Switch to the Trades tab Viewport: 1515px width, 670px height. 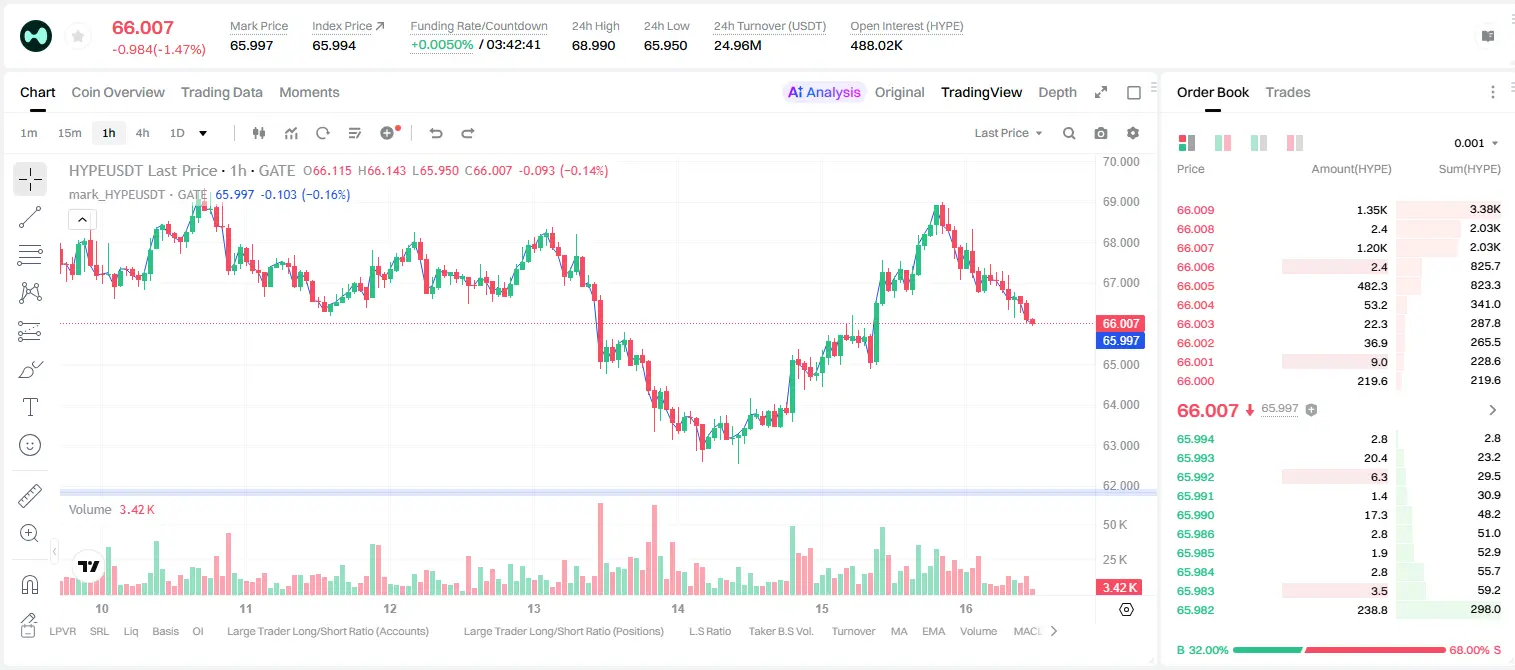tap(1287, 92)
